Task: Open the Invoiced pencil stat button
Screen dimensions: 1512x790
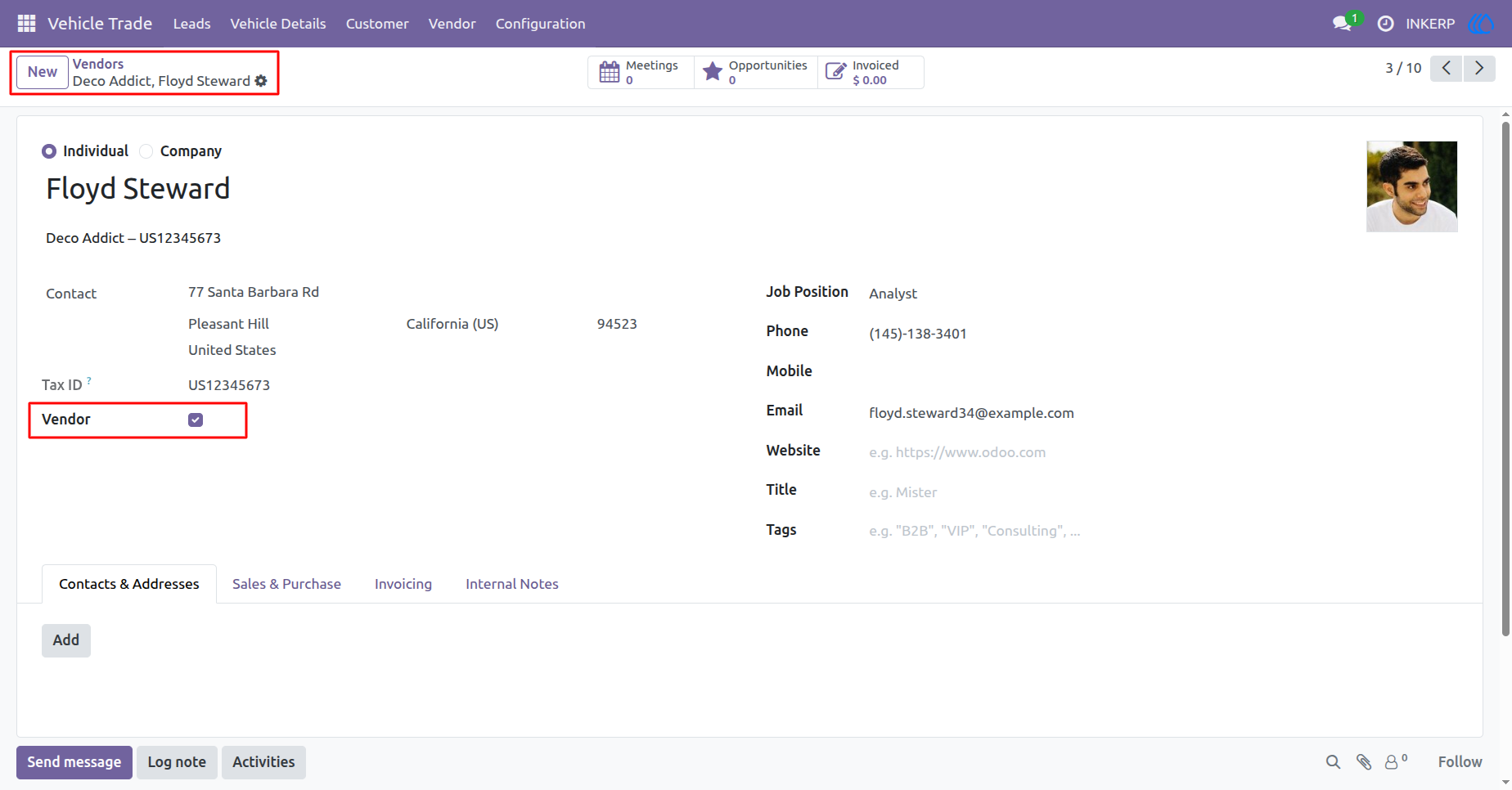Action: 871,72
